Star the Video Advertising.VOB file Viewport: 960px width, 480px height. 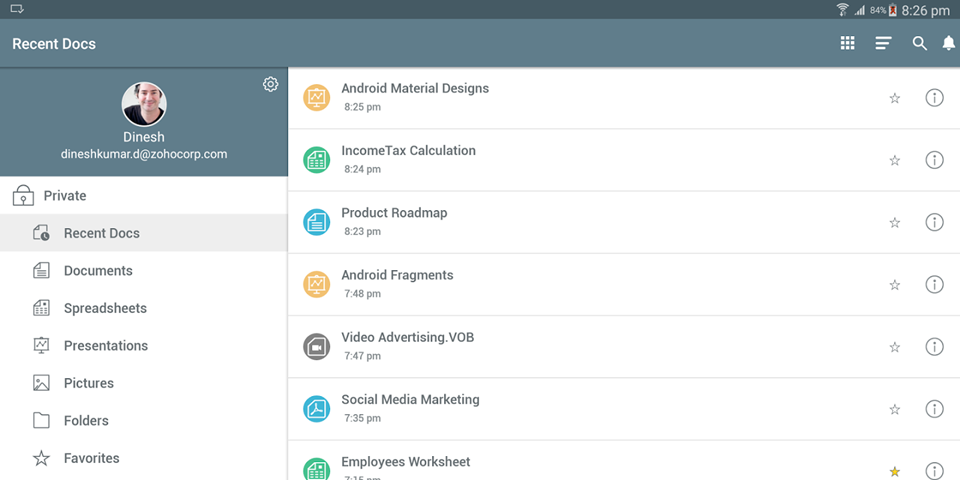click(x=894, y=347)
